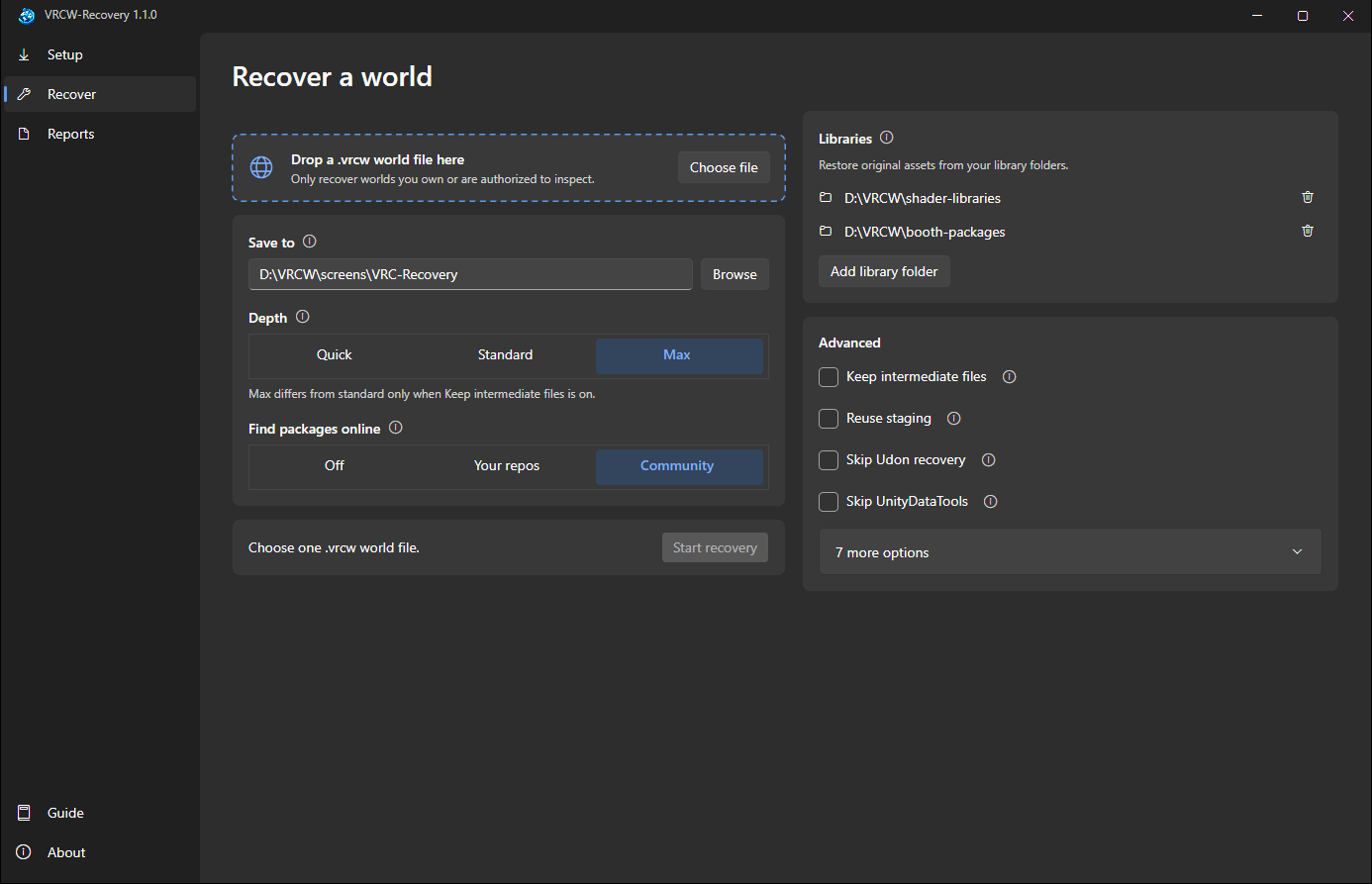Set Depth to Standard
Viewport: 1372px width, 884px height.
[x=506, y=355]
